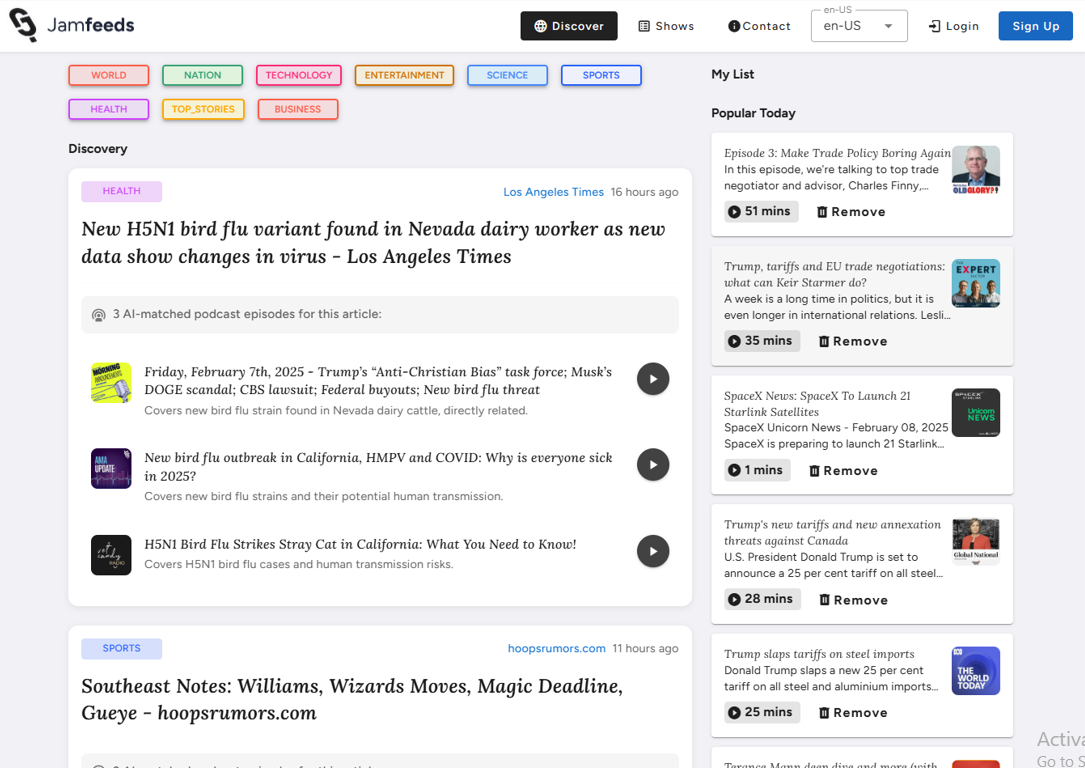The image size is (1085, 768).
Task: Open the Friday February 7th episode title
Action: pyautogui.click(x=378, y=381)
